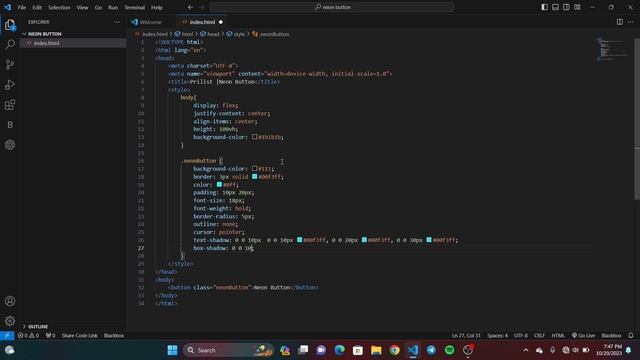The image size is (640, 360).
Task: Close the unsaved index.html tab dot
Action: [221, 22]
